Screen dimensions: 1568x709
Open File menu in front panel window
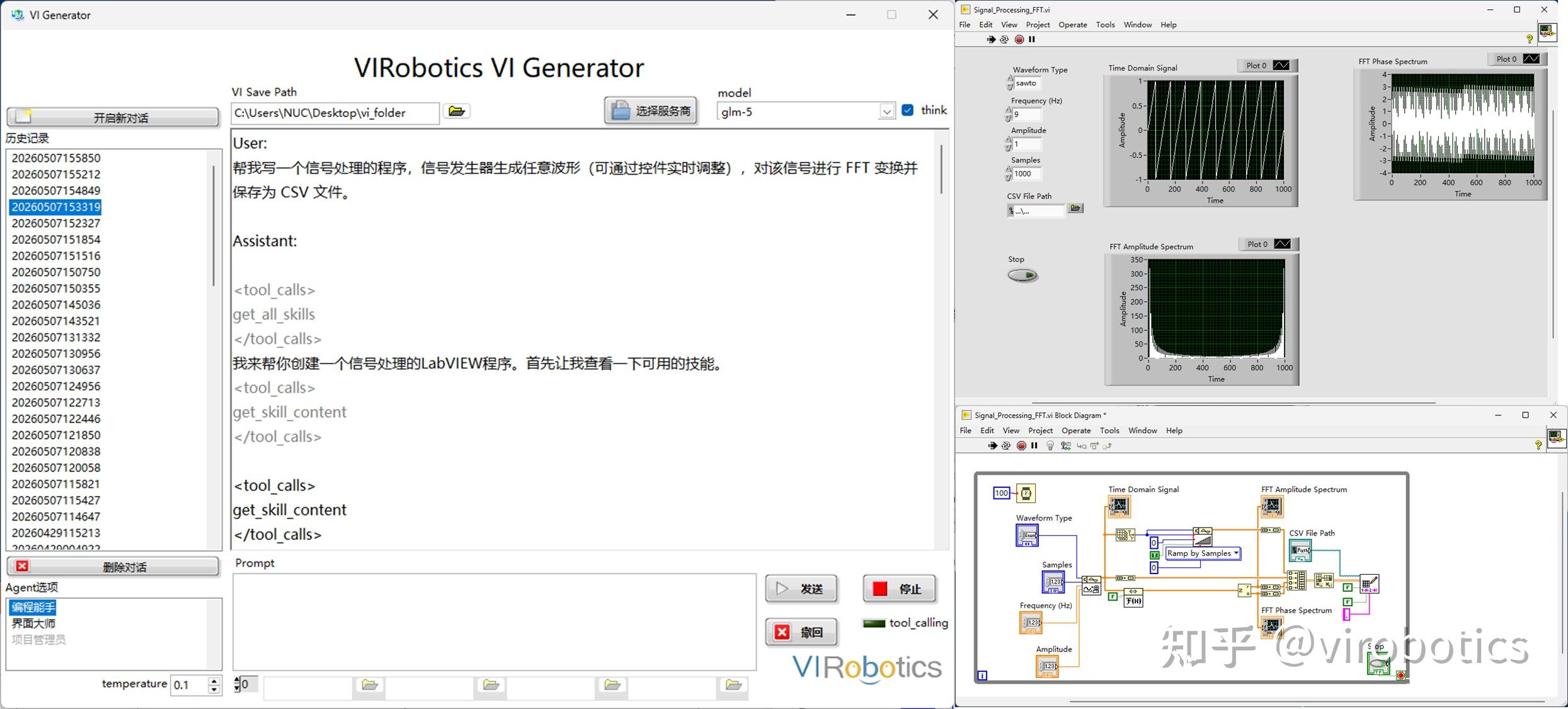point(964,25)
